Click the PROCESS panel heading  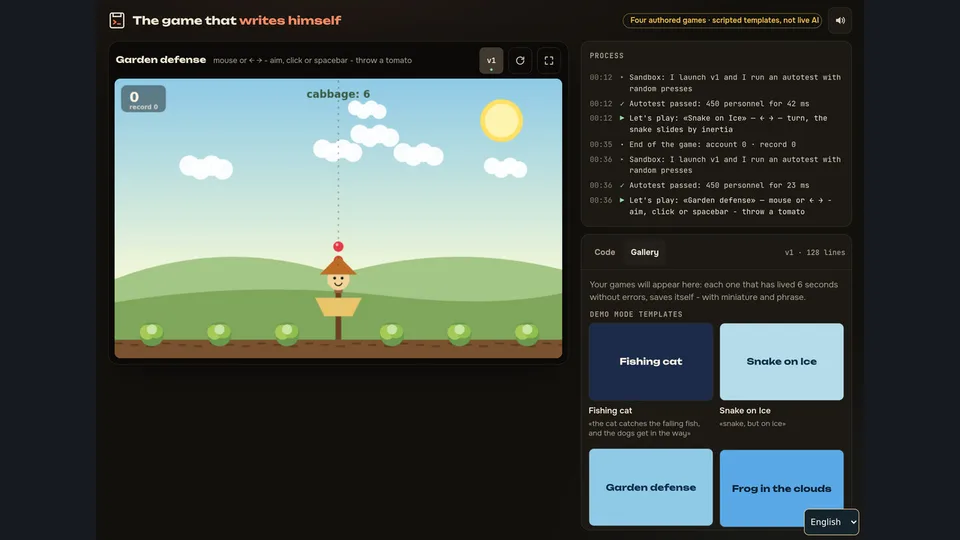point(606,56)
